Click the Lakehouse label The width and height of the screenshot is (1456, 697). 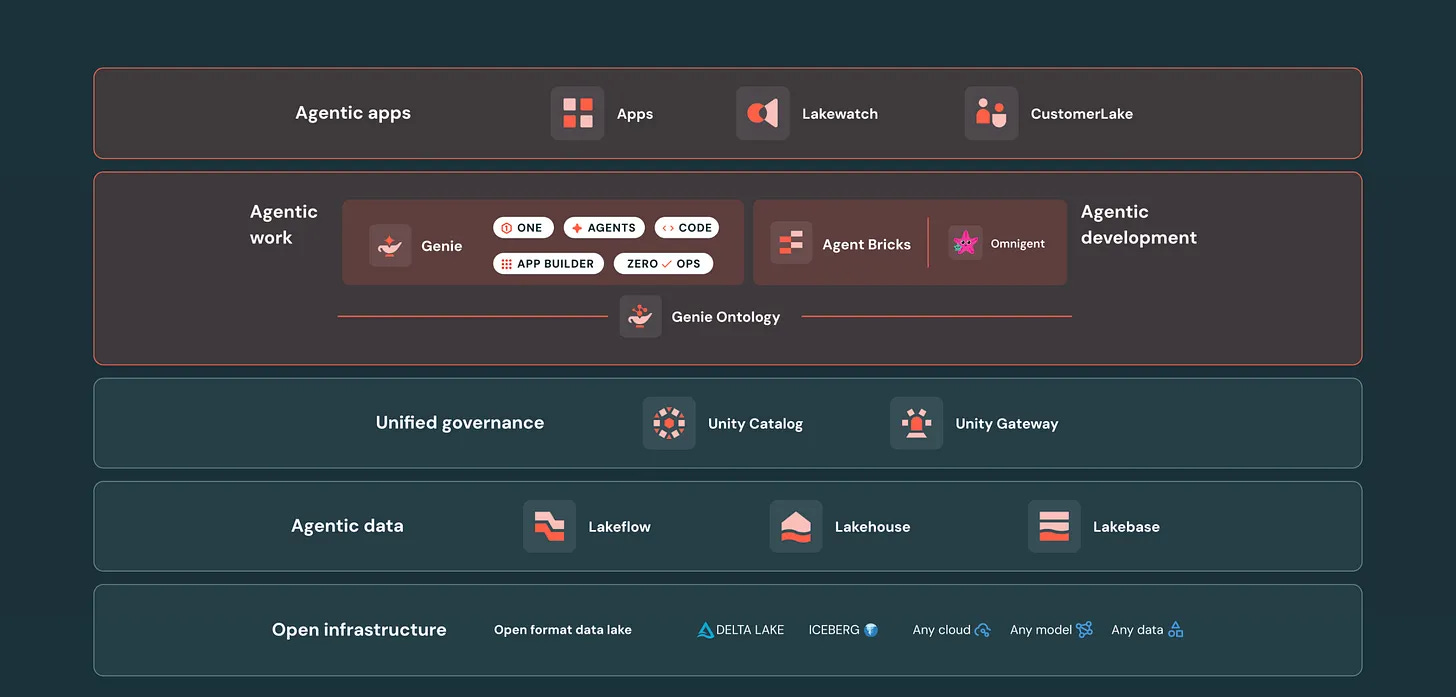[x=873, y=527]
